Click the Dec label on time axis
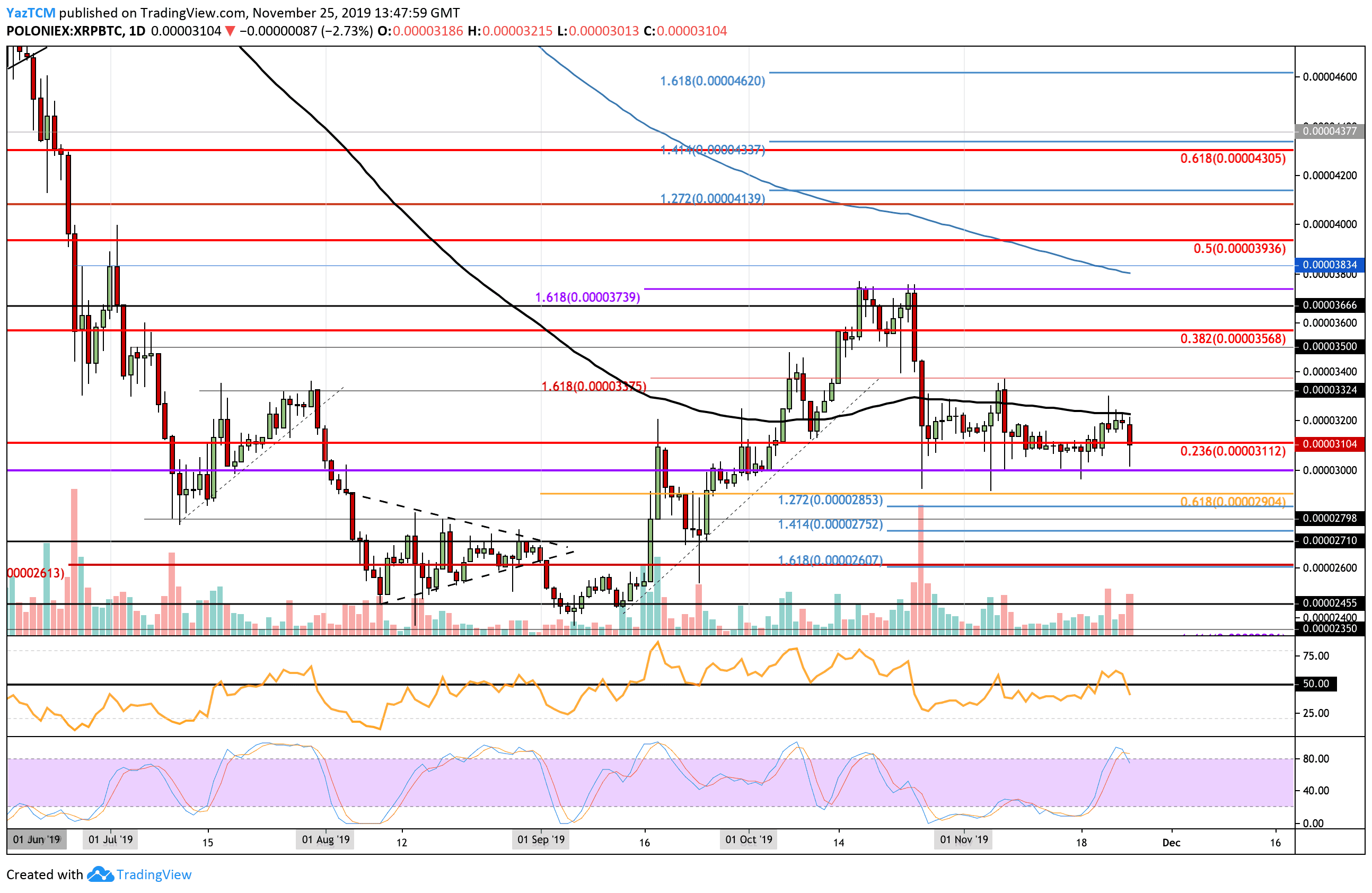 tap(1172, 843)
